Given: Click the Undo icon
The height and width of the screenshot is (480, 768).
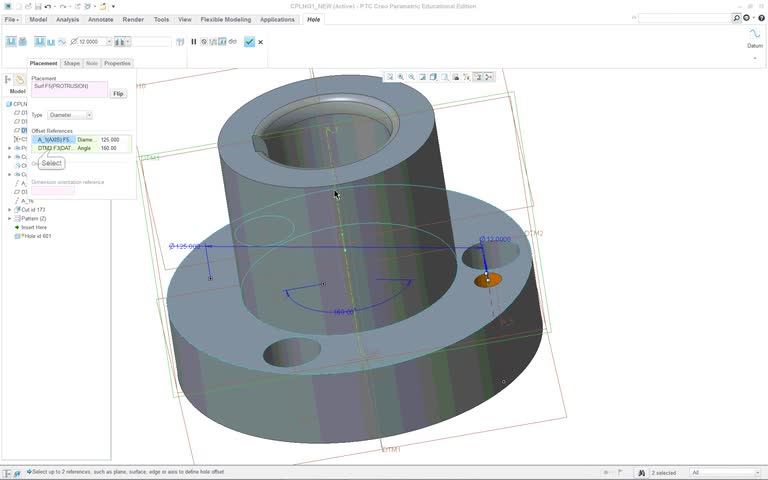Looking at the screenshot, I should click(48, 6).
